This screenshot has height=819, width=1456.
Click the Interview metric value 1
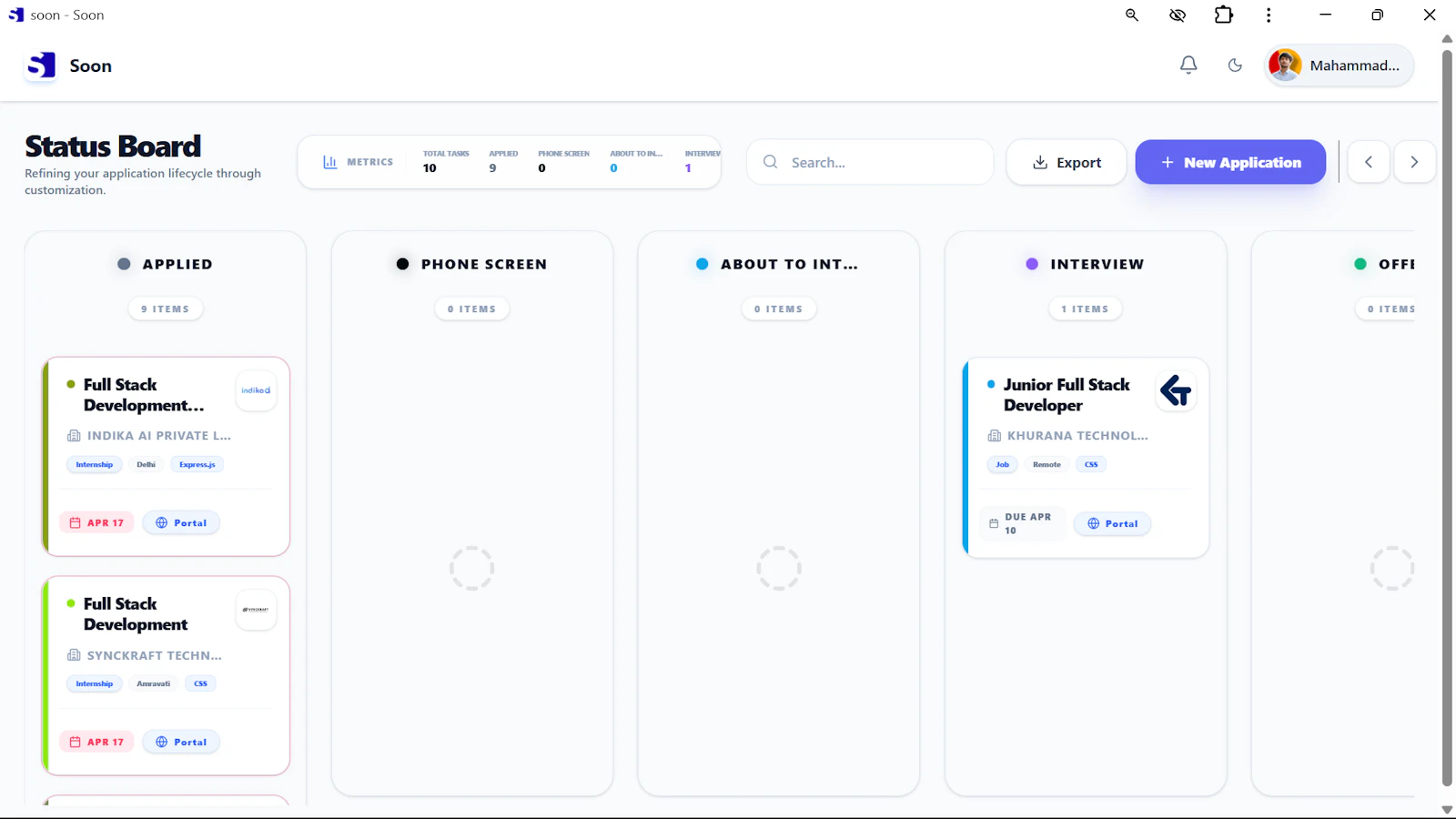688,168
